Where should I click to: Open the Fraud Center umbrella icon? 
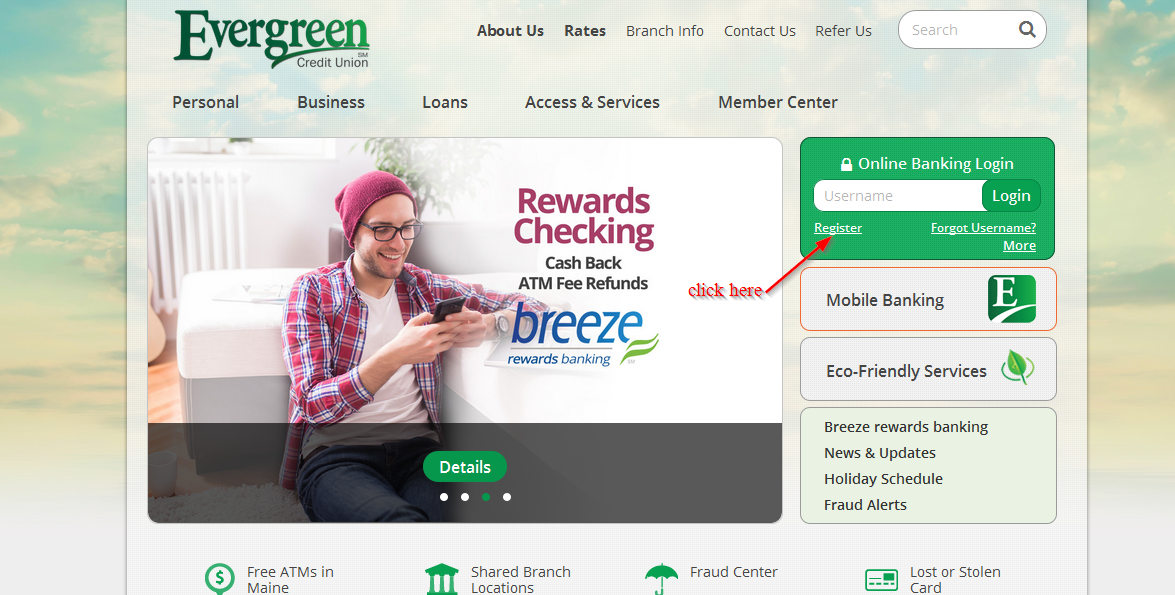pyautogui.click(x=661, y=579)
